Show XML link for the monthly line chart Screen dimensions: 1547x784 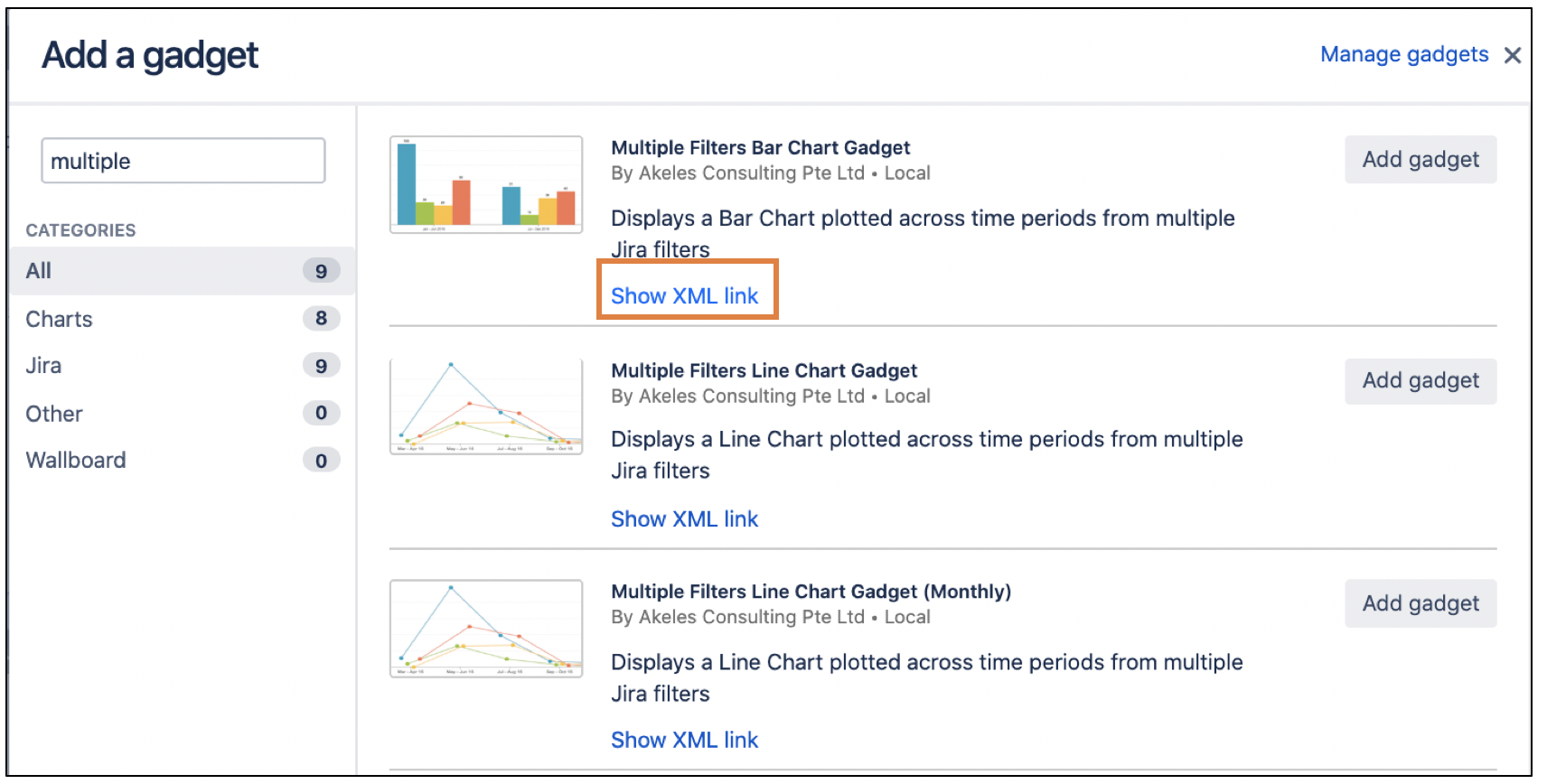[x=684, y=739]
